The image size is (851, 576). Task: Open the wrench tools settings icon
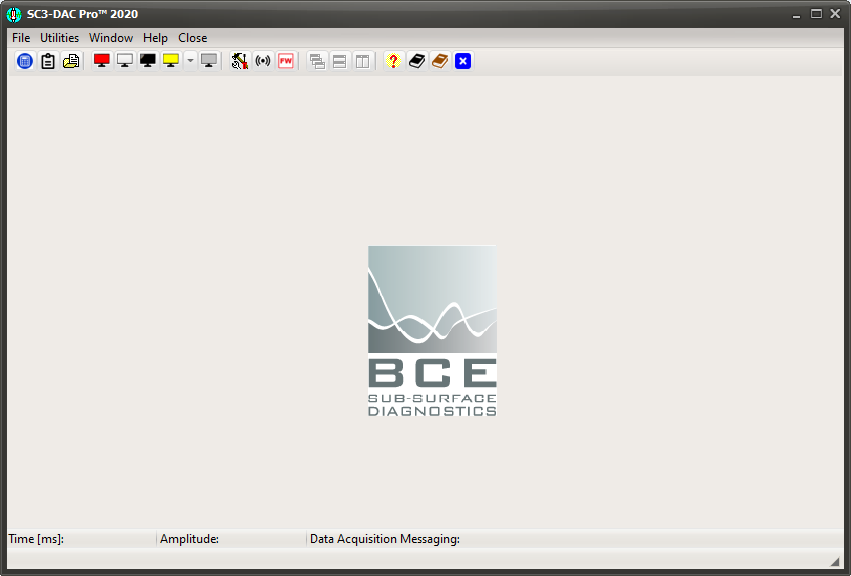click(x=239, y=61)
